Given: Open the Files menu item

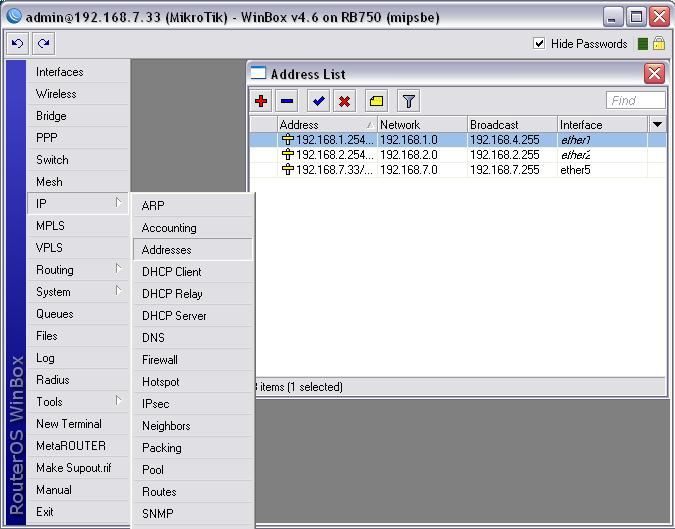Looking at the screenshot, I should pyautogui.click(x=78, y=336).
